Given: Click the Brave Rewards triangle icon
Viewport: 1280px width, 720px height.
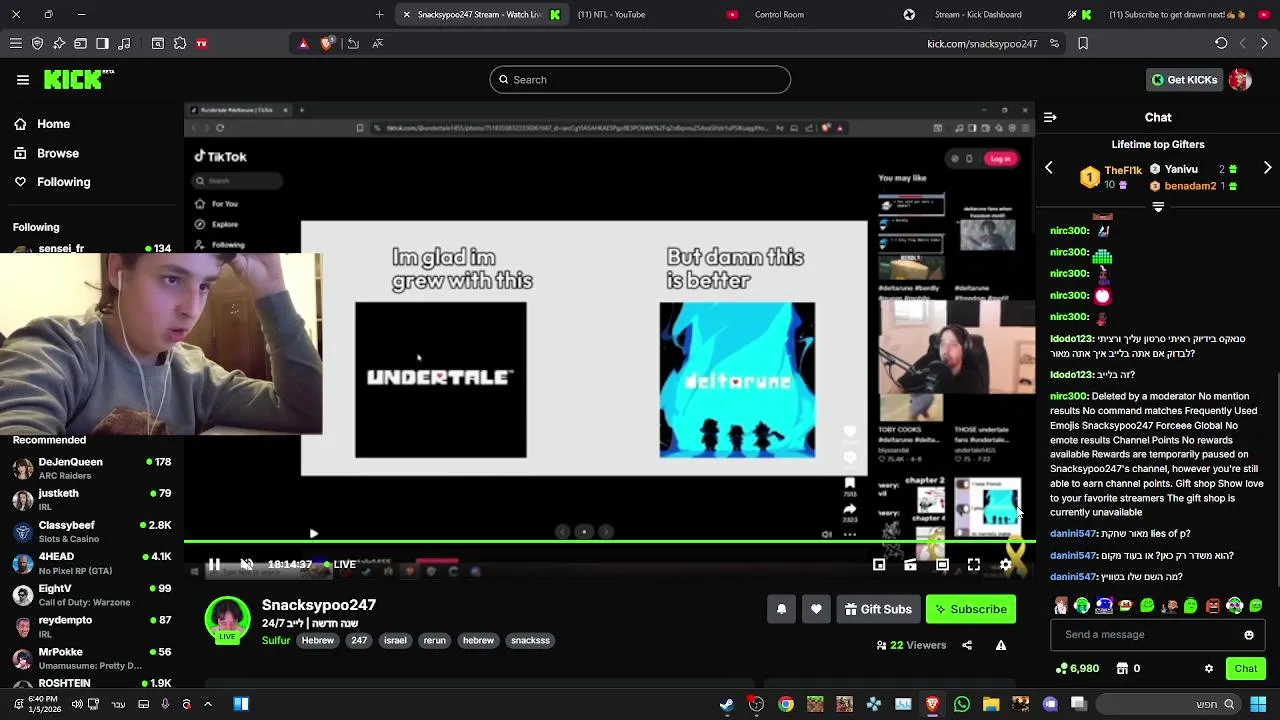Looking at the screenshot, I should (303, 43).
